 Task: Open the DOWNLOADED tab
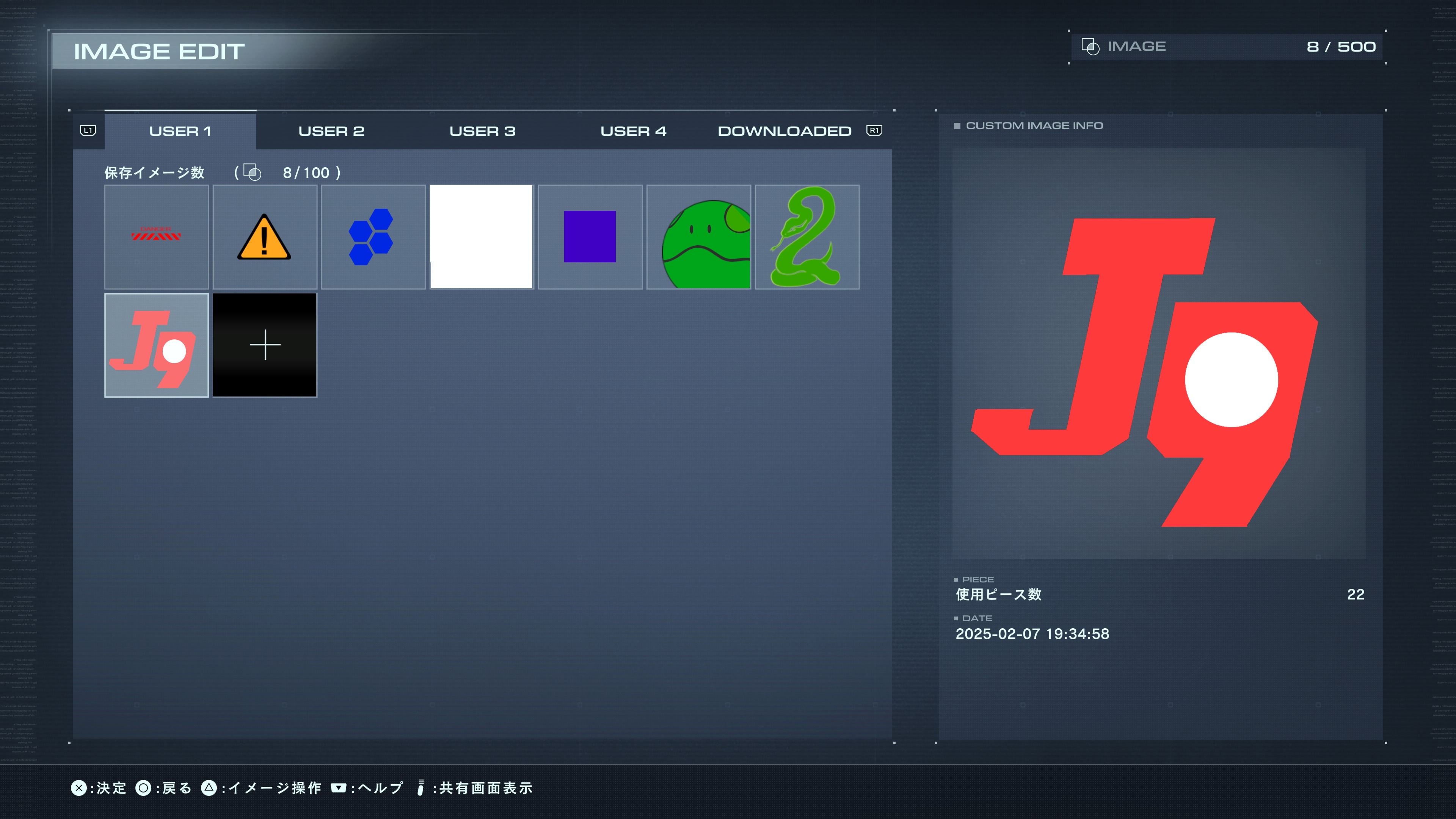point(784,131)
